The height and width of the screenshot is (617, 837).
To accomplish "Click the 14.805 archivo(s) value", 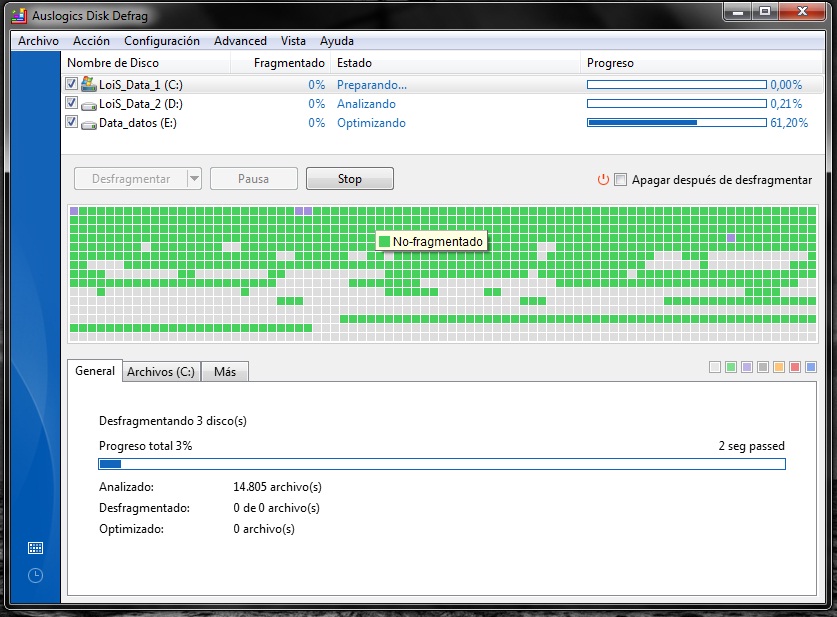I will point(277,487).
